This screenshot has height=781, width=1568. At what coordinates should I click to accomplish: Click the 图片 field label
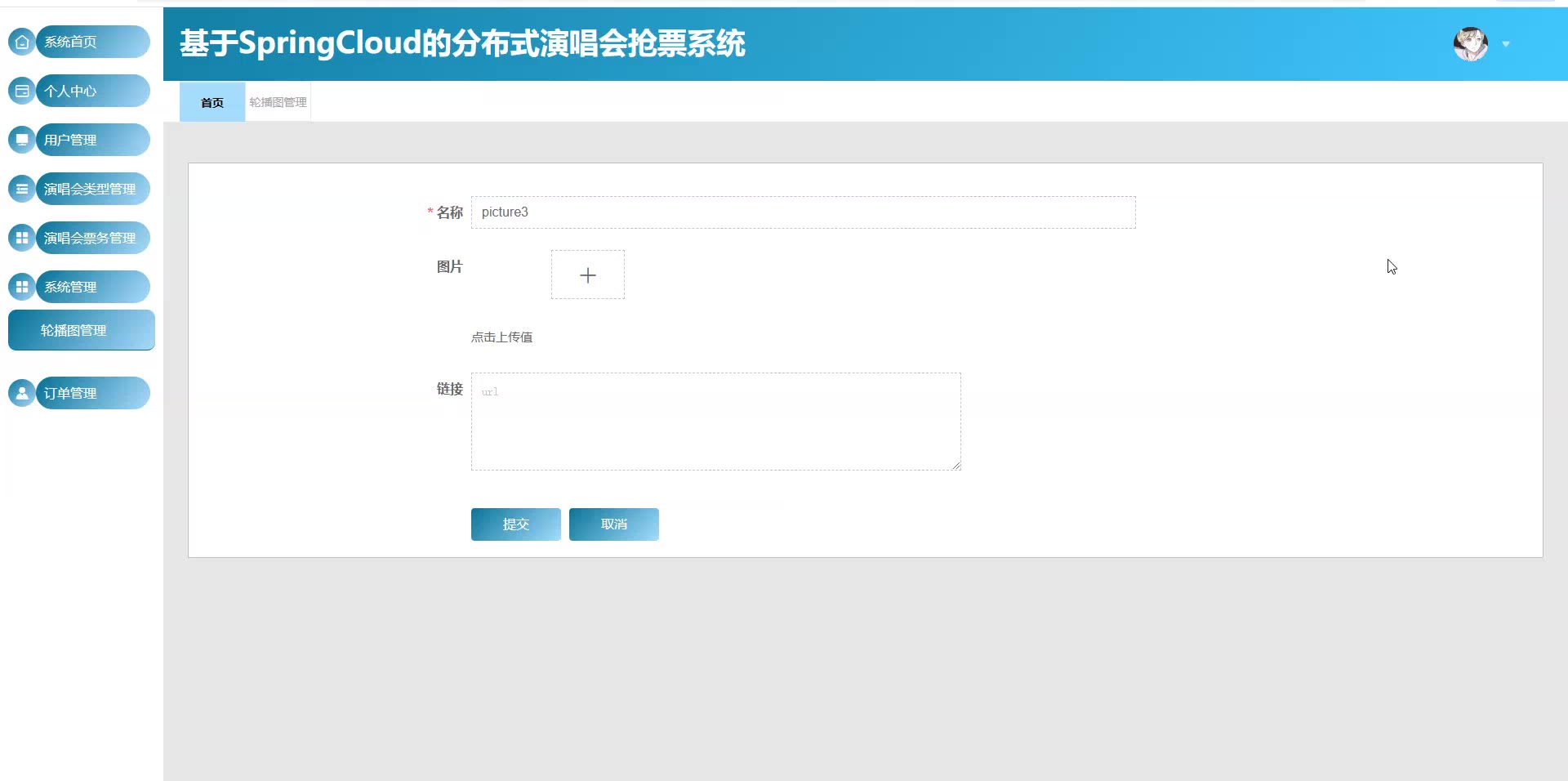[450, 266]
